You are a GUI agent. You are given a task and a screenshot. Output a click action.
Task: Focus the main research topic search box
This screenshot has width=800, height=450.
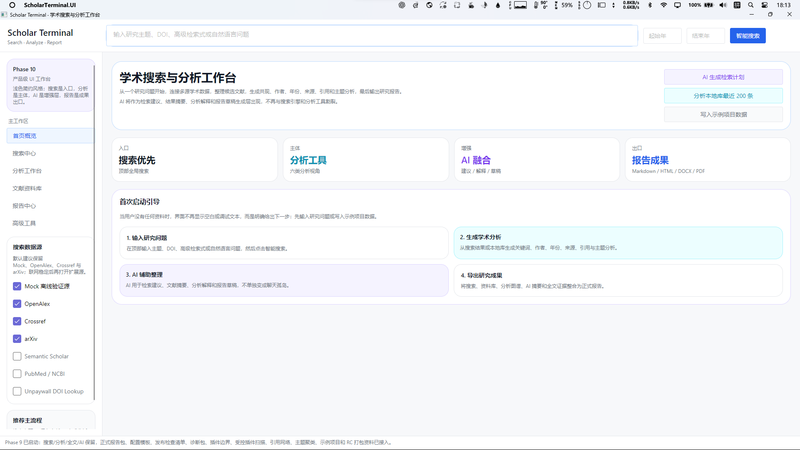click(x=371, y=35)
